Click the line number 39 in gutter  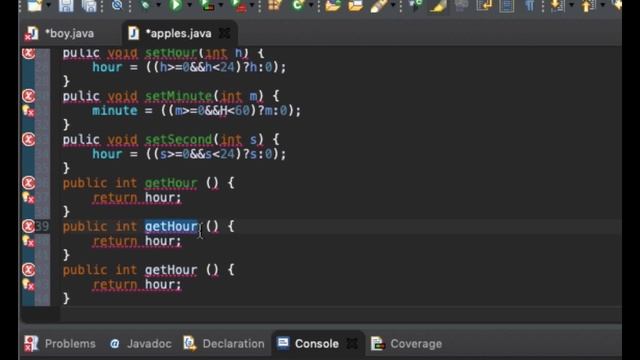click(x=42, y=226)
